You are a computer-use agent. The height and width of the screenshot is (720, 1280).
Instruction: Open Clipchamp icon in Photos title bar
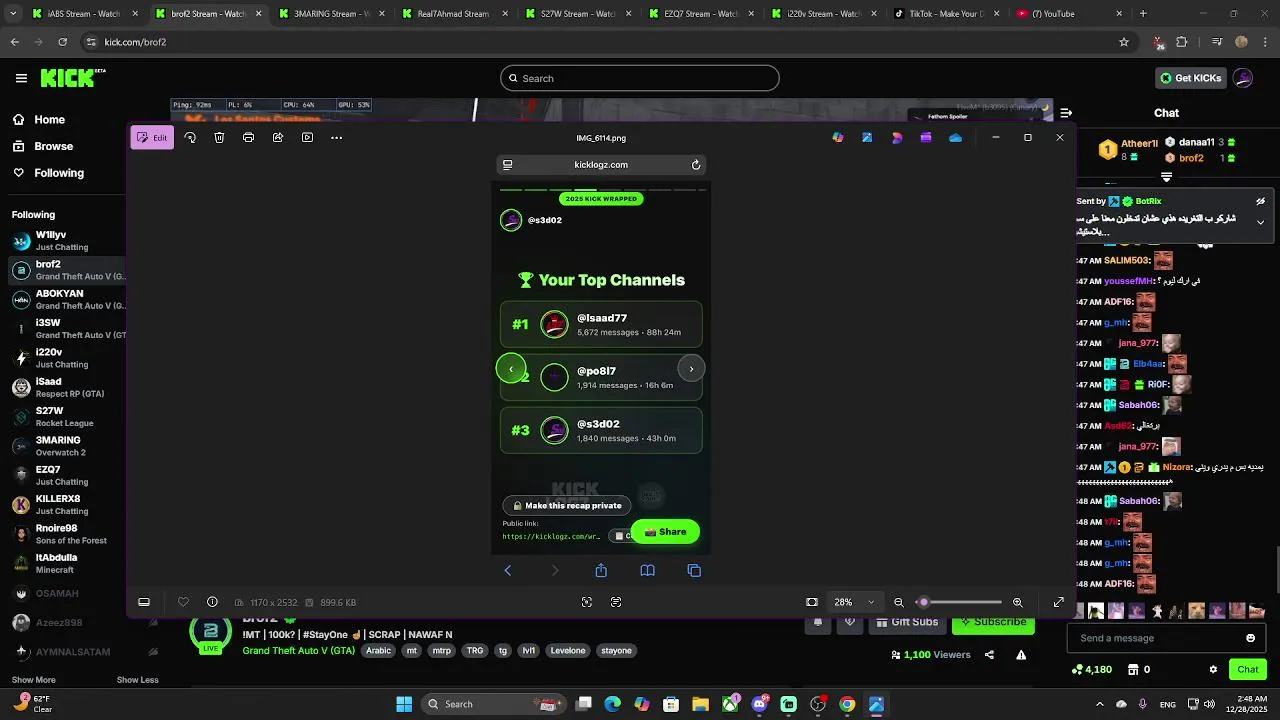926,138
